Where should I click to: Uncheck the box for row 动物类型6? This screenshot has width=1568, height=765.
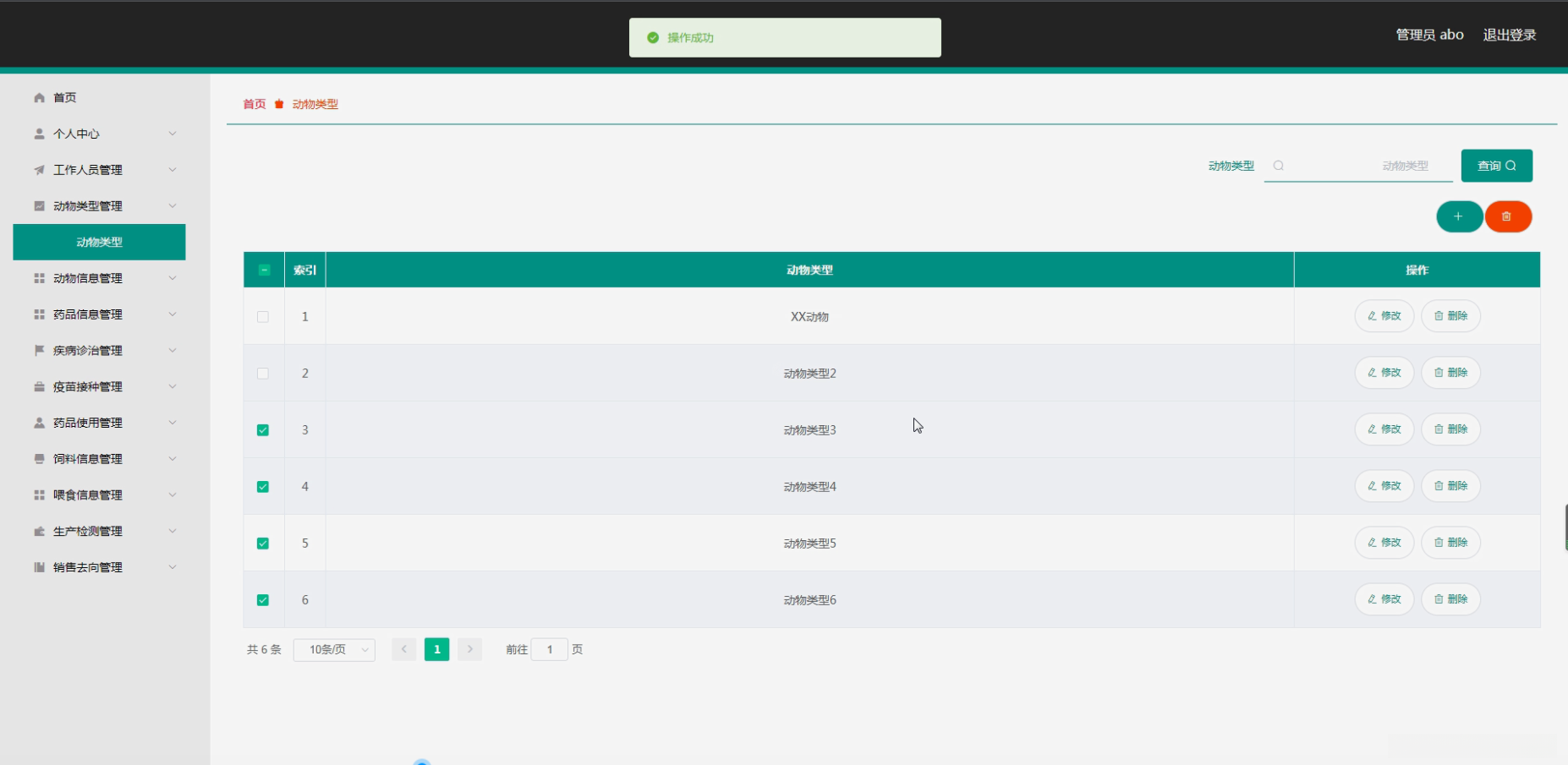263,600
